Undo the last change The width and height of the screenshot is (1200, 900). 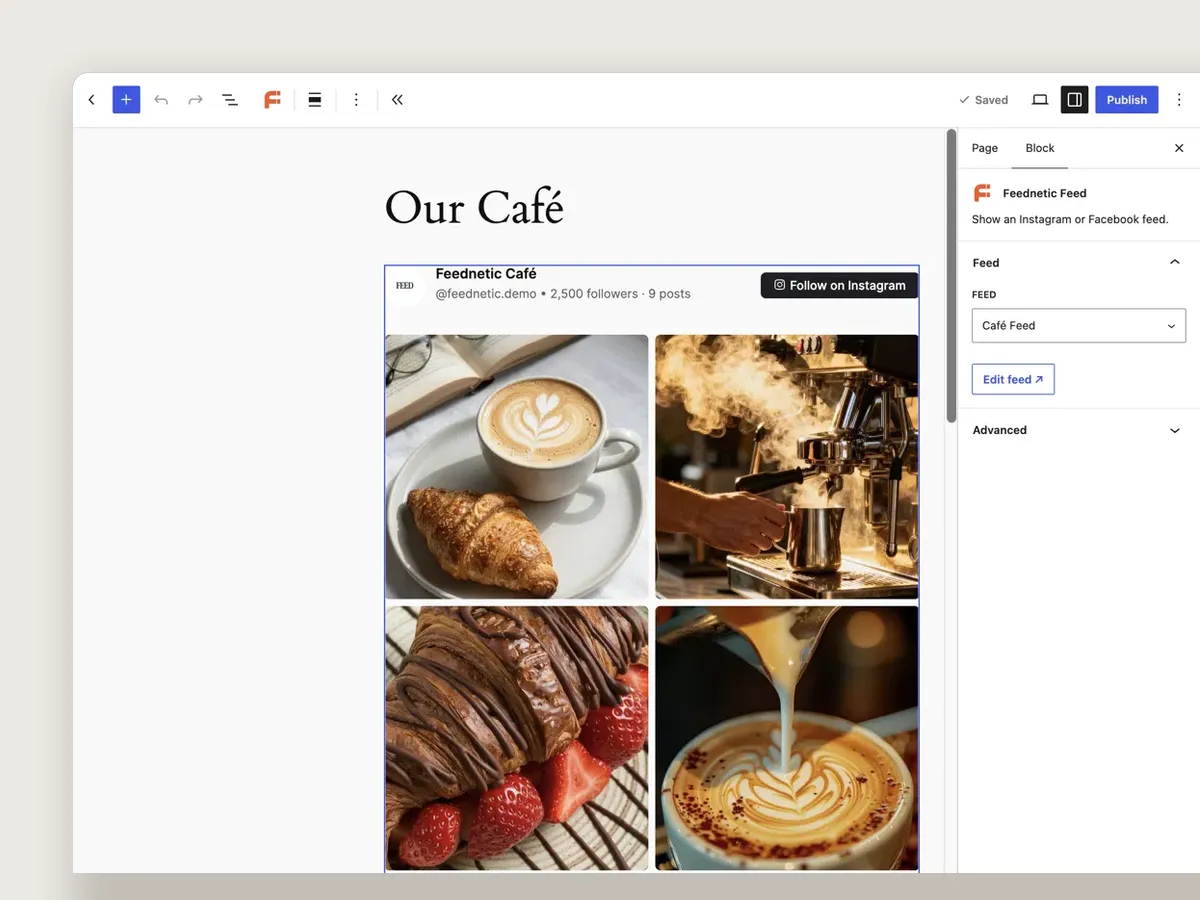coord(161,100)
